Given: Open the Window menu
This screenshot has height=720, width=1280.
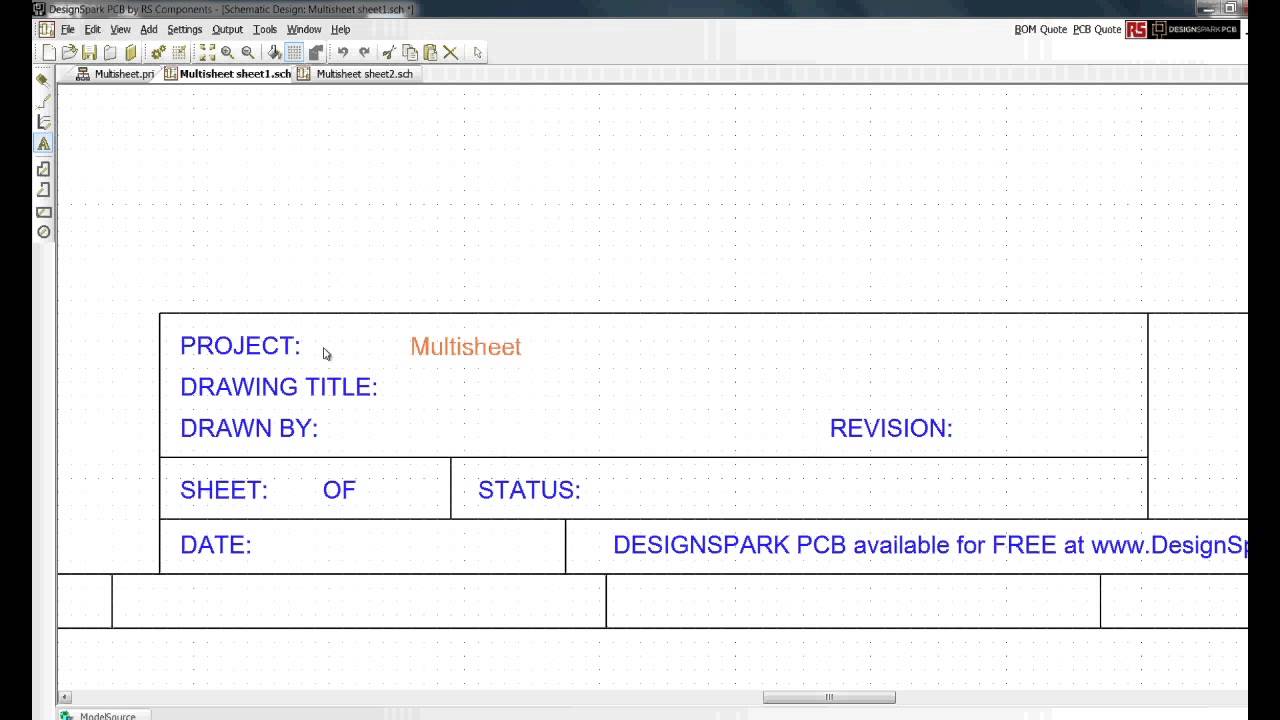Looking at the screenshot, I should tap(304, 30).
